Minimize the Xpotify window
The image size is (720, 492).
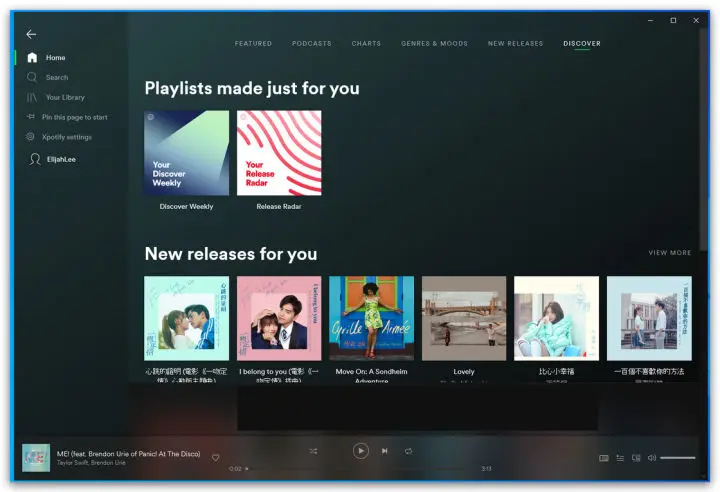click(651, 20)
